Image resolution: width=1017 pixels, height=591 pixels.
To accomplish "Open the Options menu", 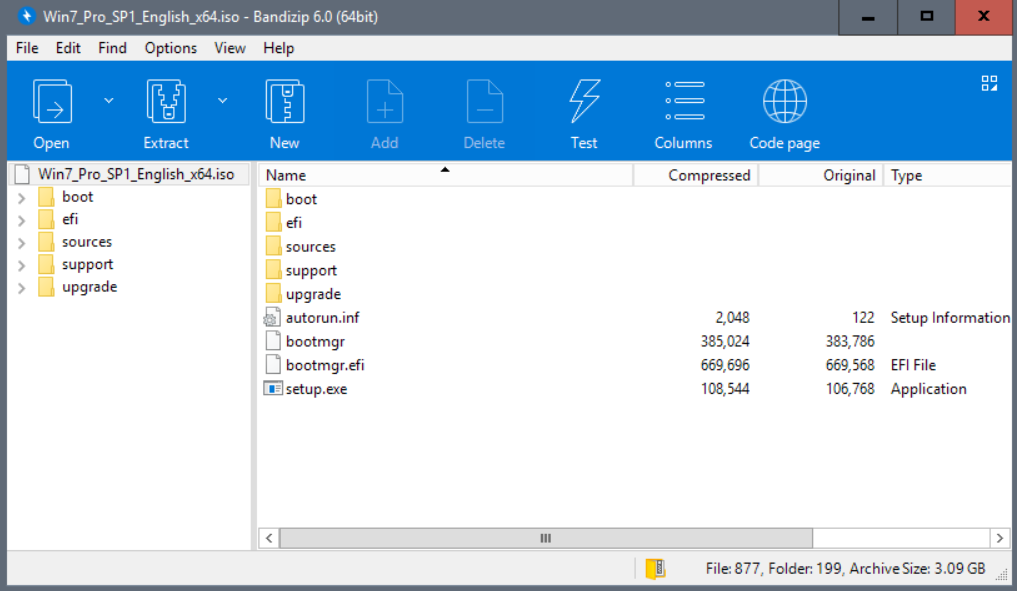I will coord(171,48).
